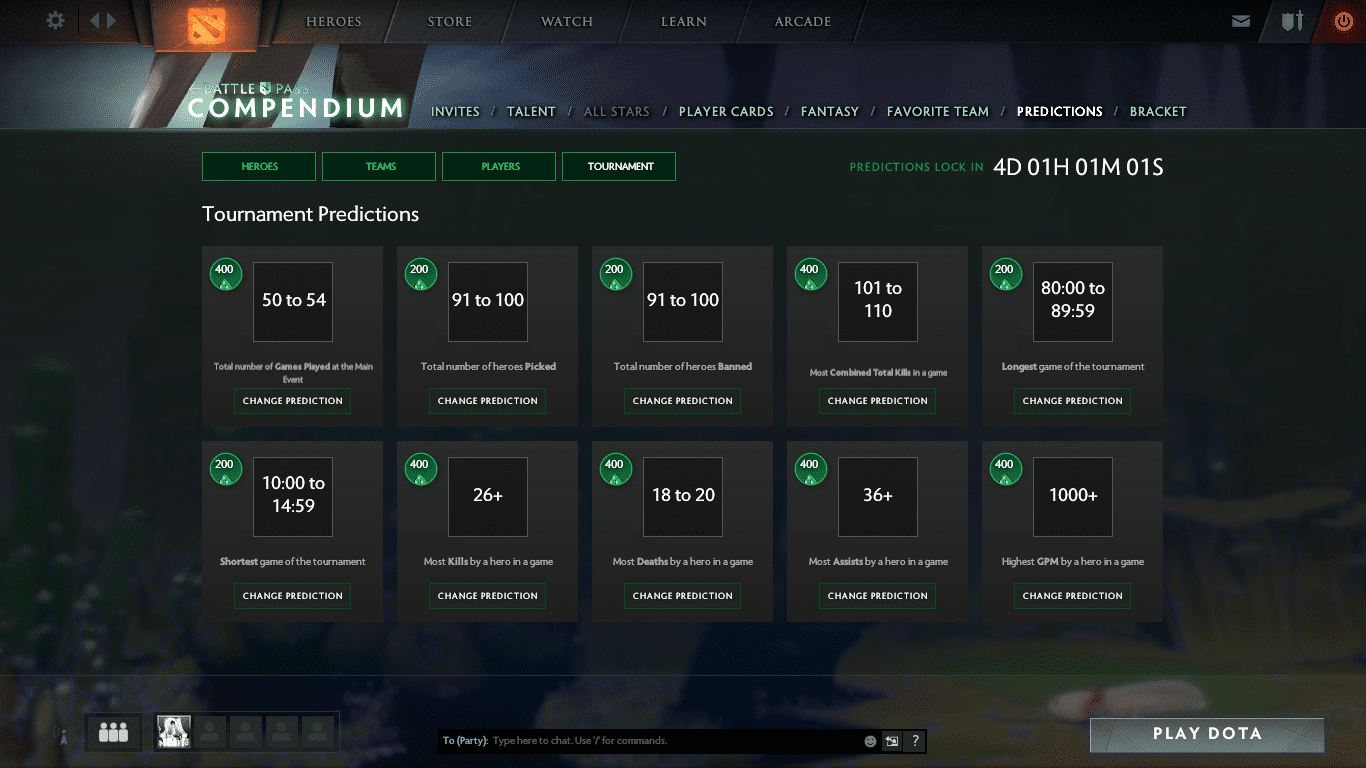Click the popout chat icon
Screen dimensions: 1366x768
[x=891, y=740]
